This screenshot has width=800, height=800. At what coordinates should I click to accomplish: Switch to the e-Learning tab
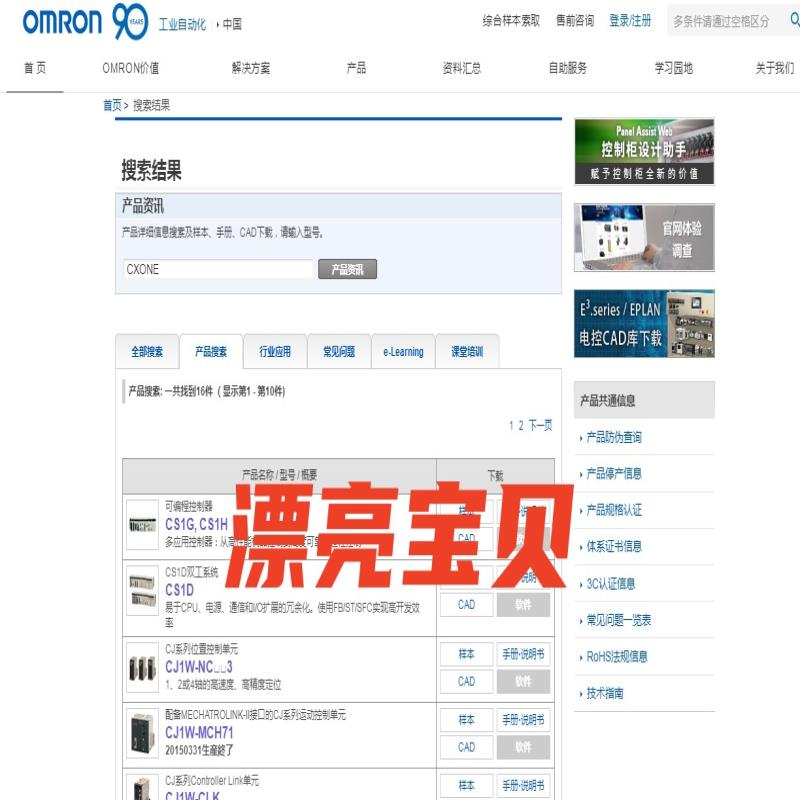[x=403, y=351]
